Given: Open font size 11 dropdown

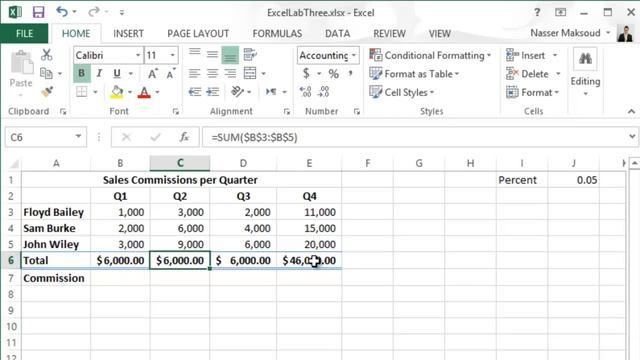Looking at the screenshot, I should pos(173,55).
